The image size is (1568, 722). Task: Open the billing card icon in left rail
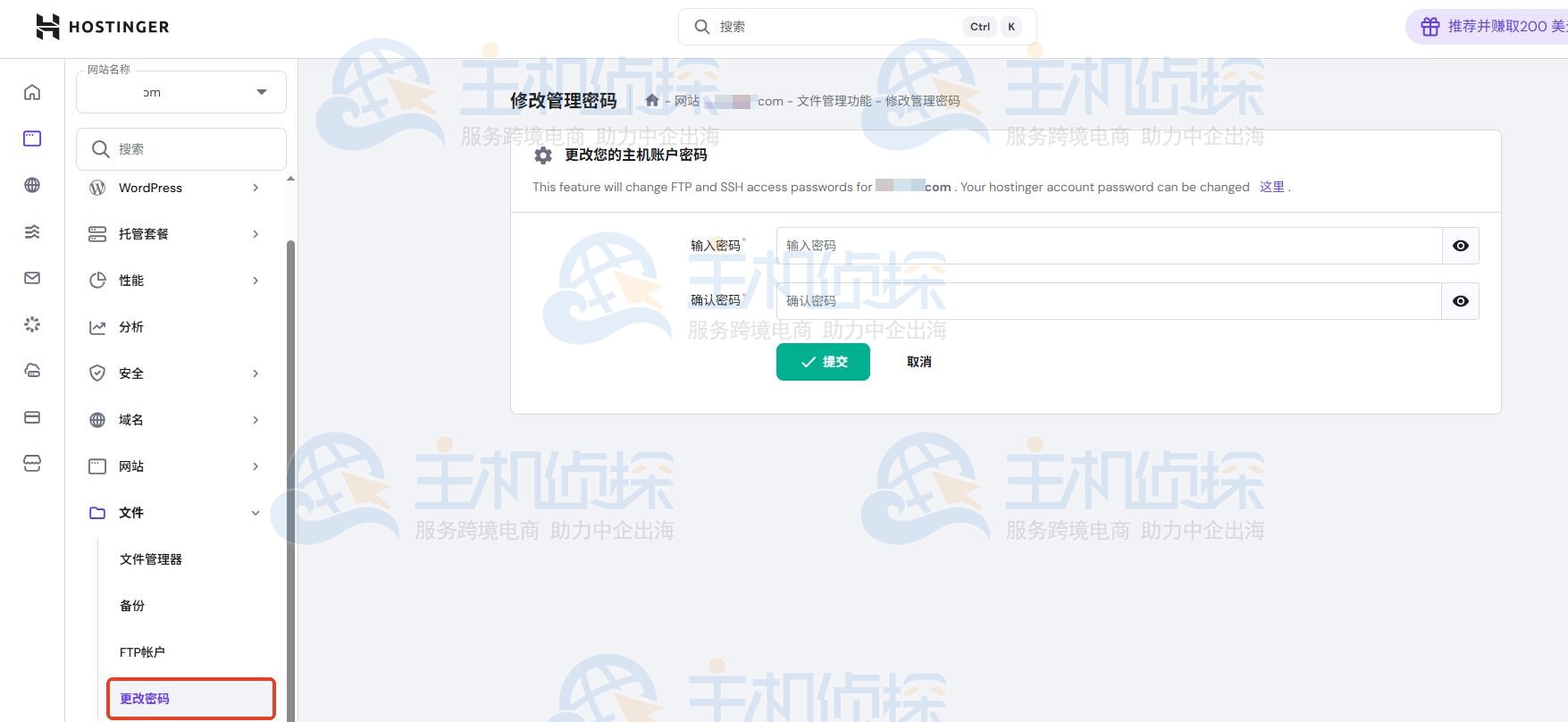click(32, 417)
